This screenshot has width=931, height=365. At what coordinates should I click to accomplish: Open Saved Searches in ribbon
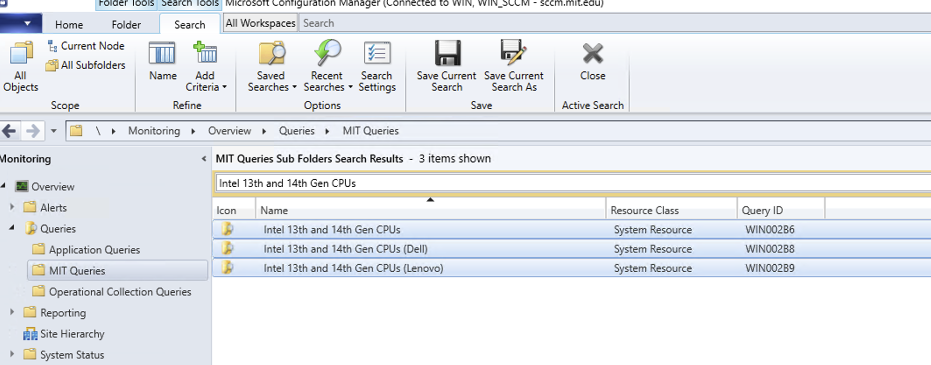point(272,53)
